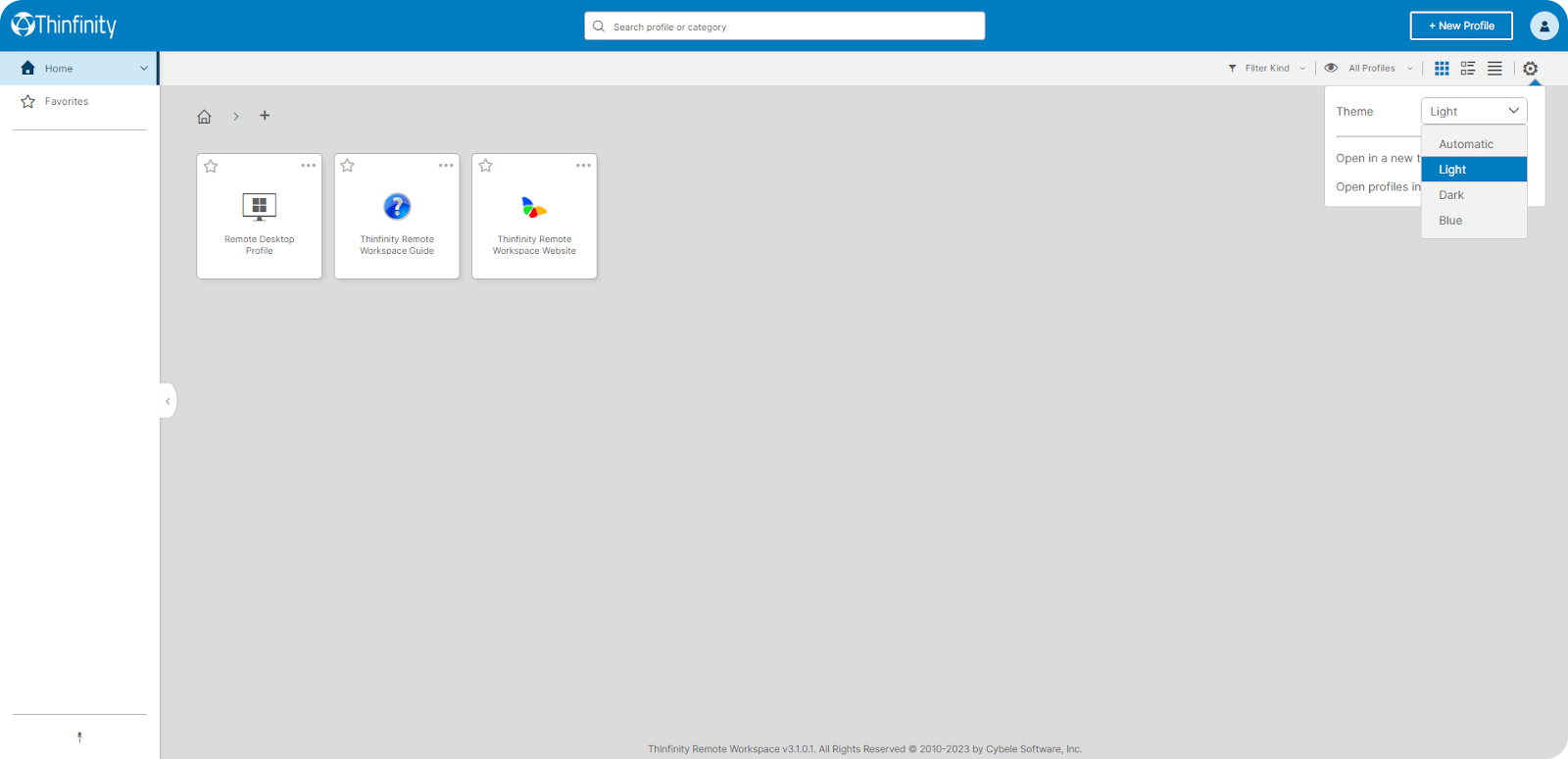The height and width of the screenshot is (759, 1568).
Task: Click the Home house icon in sidebar
Action: pos(27,68)
